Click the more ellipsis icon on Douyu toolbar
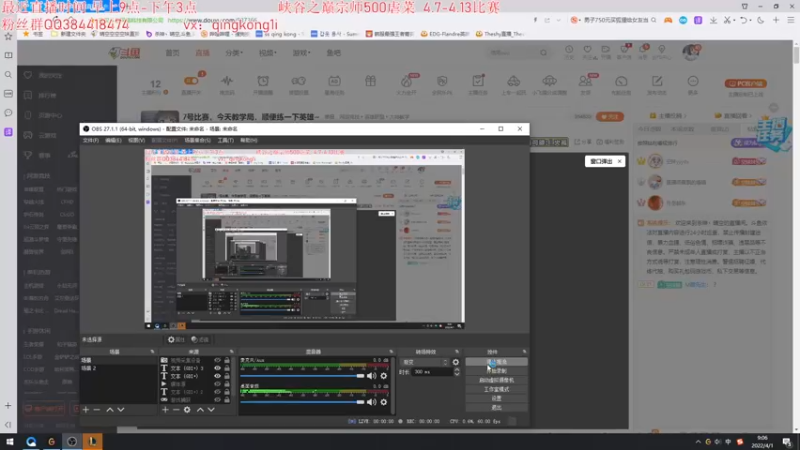 pos(693,81)
